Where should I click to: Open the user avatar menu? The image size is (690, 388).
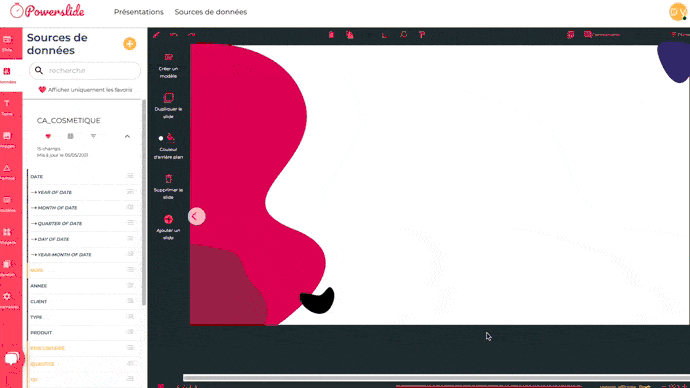678,12
